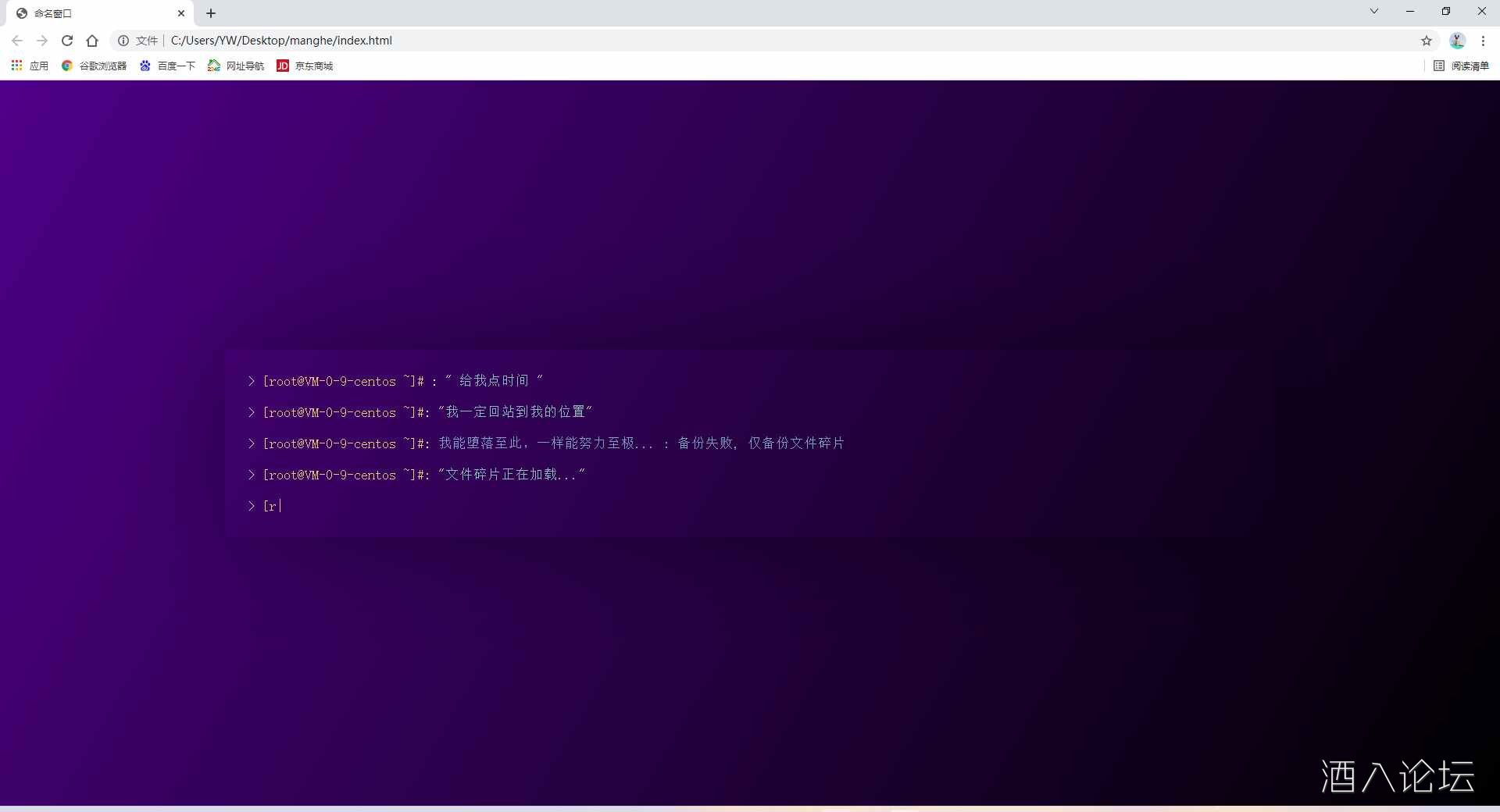Click the browser back arrow
Screen dimensions: 1500x812
(x=17, y=41)
